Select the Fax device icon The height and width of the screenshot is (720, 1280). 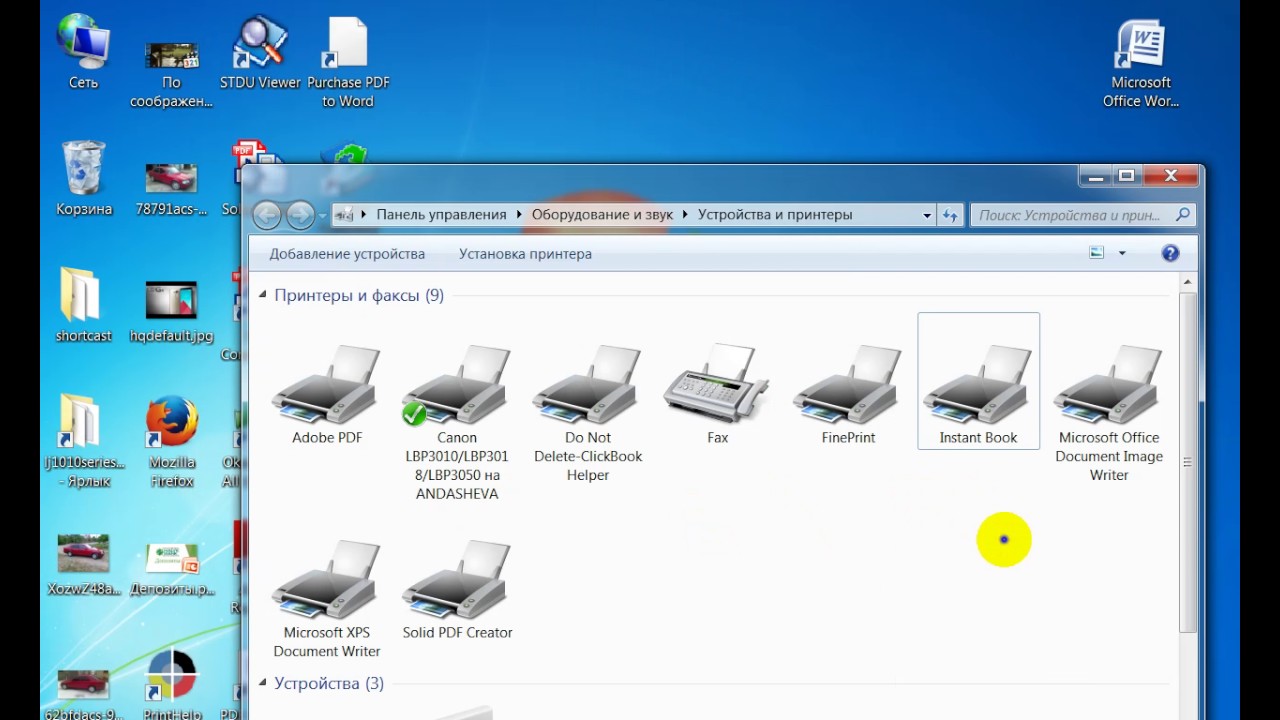click(x=717, y=394)
